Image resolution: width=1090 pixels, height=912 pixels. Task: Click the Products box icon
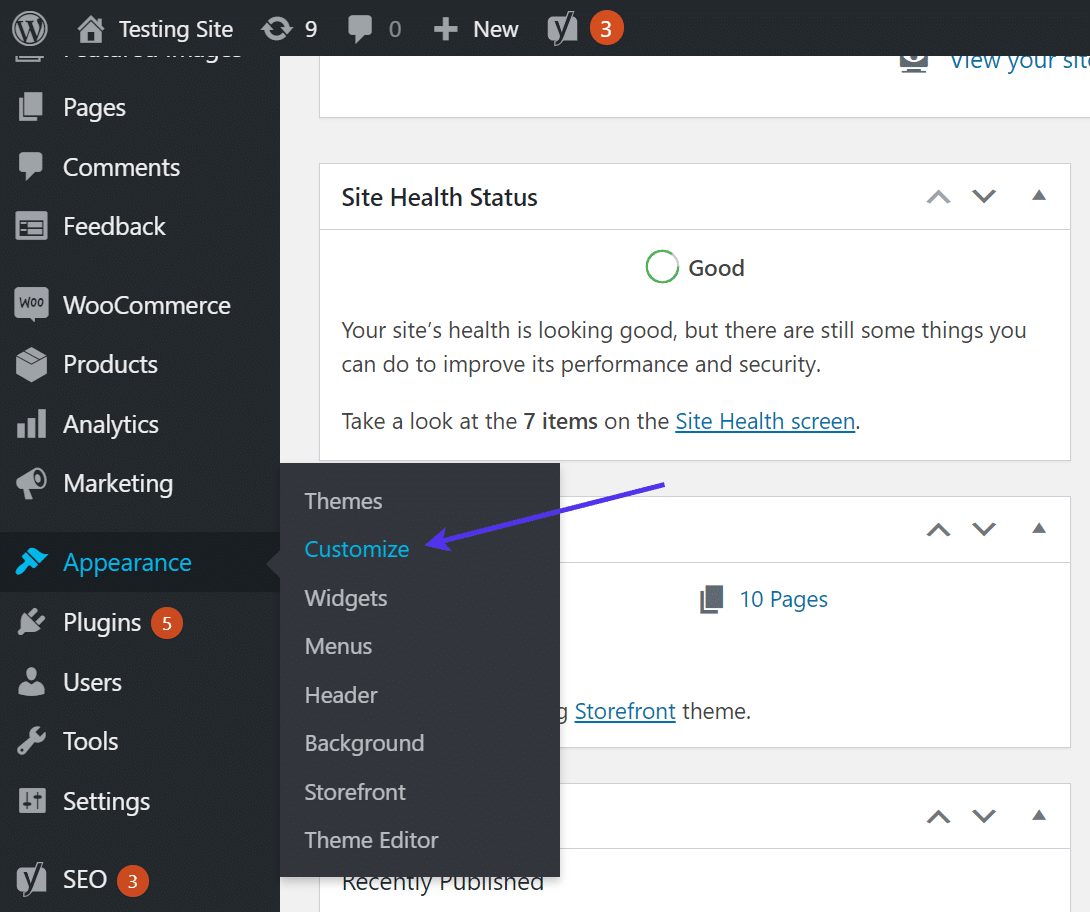[x=32, y=364]
